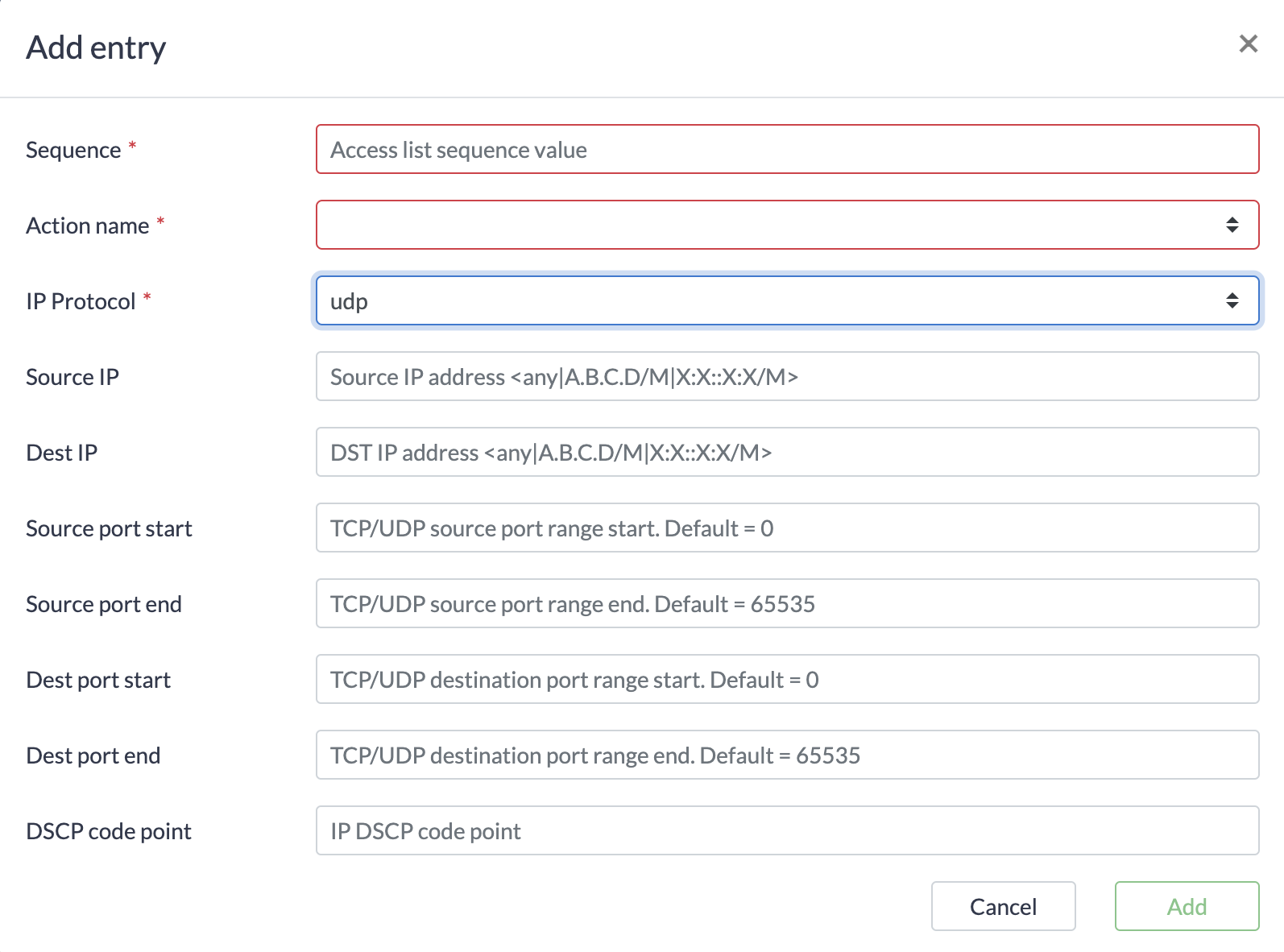Focus the DSCP code point field
This screenshot has height=952, width=1284.
pyautogui.click(x=786, y=831)
